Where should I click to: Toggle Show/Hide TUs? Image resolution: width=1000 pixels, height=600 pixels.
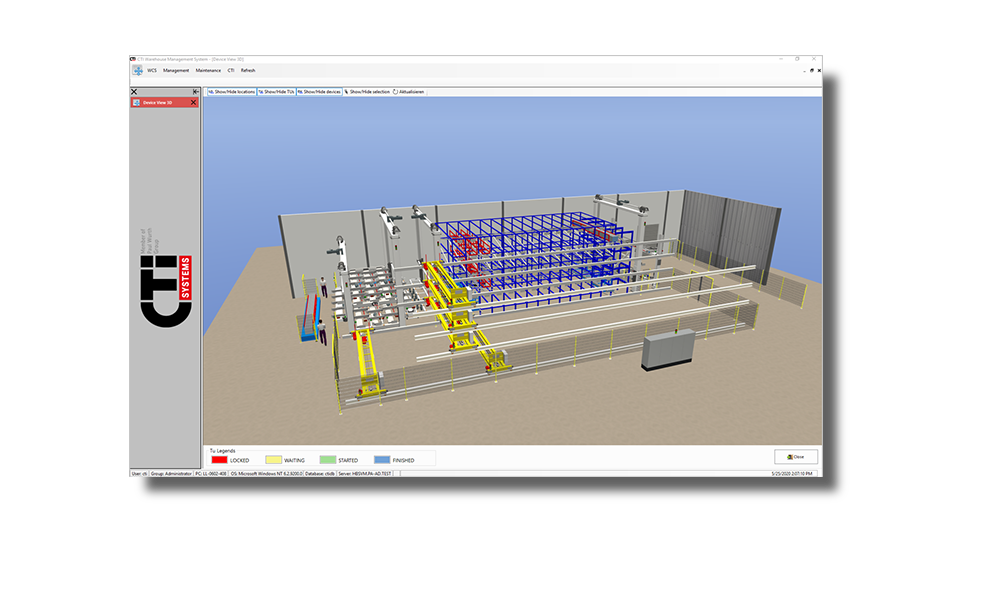276,92
